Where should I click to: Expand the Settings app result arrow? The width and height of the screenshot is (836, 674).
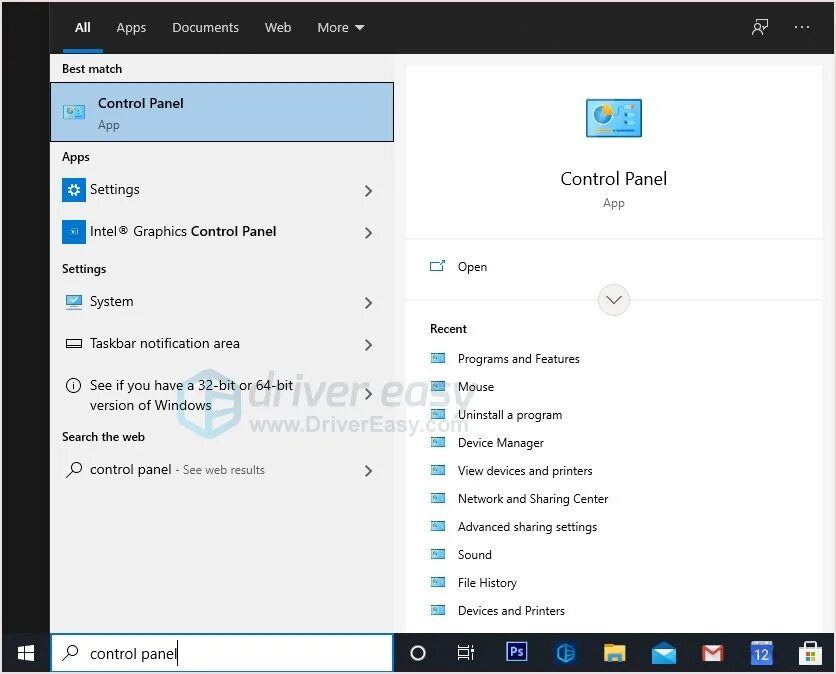pos(368,190)
